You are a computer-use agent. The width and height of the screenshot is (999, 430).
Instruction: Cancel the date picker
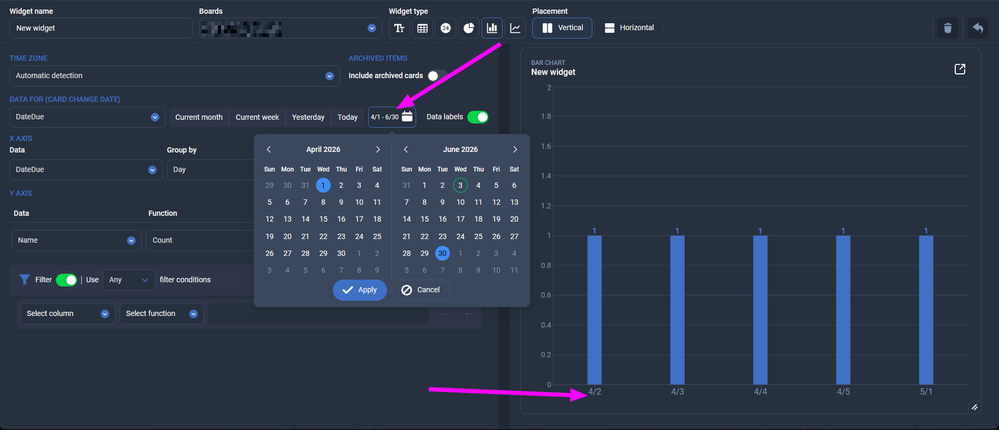point(421,290)
